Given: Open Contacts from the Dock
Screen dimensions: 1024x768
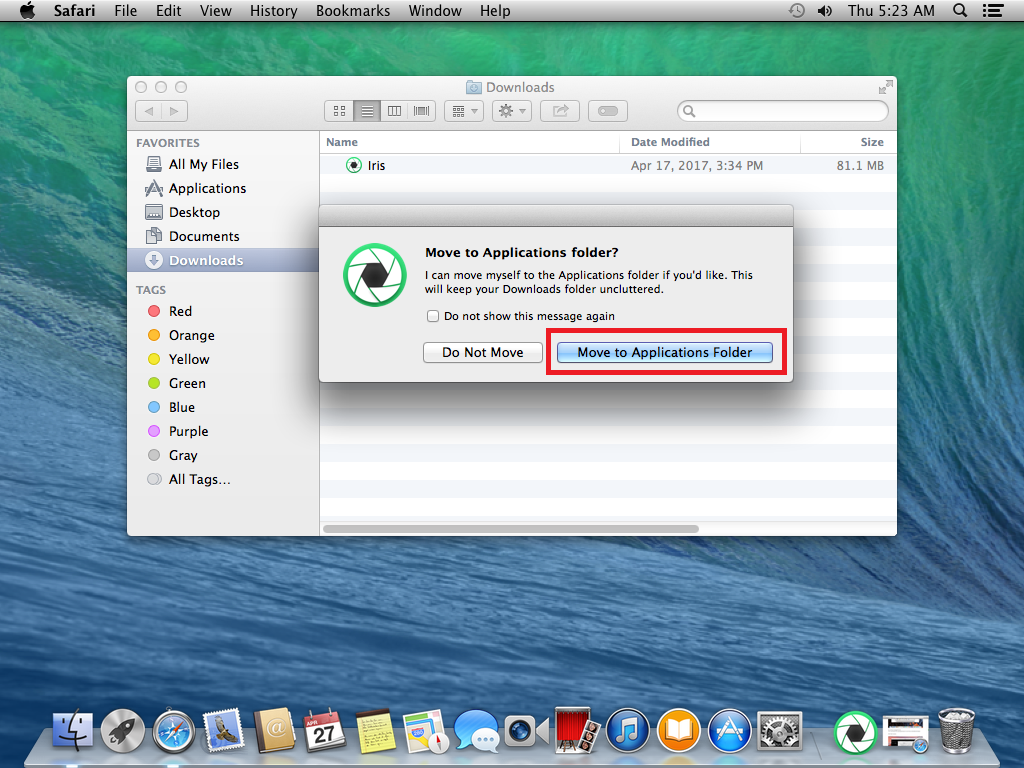Looking at the screenshot, I should [x=274, y=730].
